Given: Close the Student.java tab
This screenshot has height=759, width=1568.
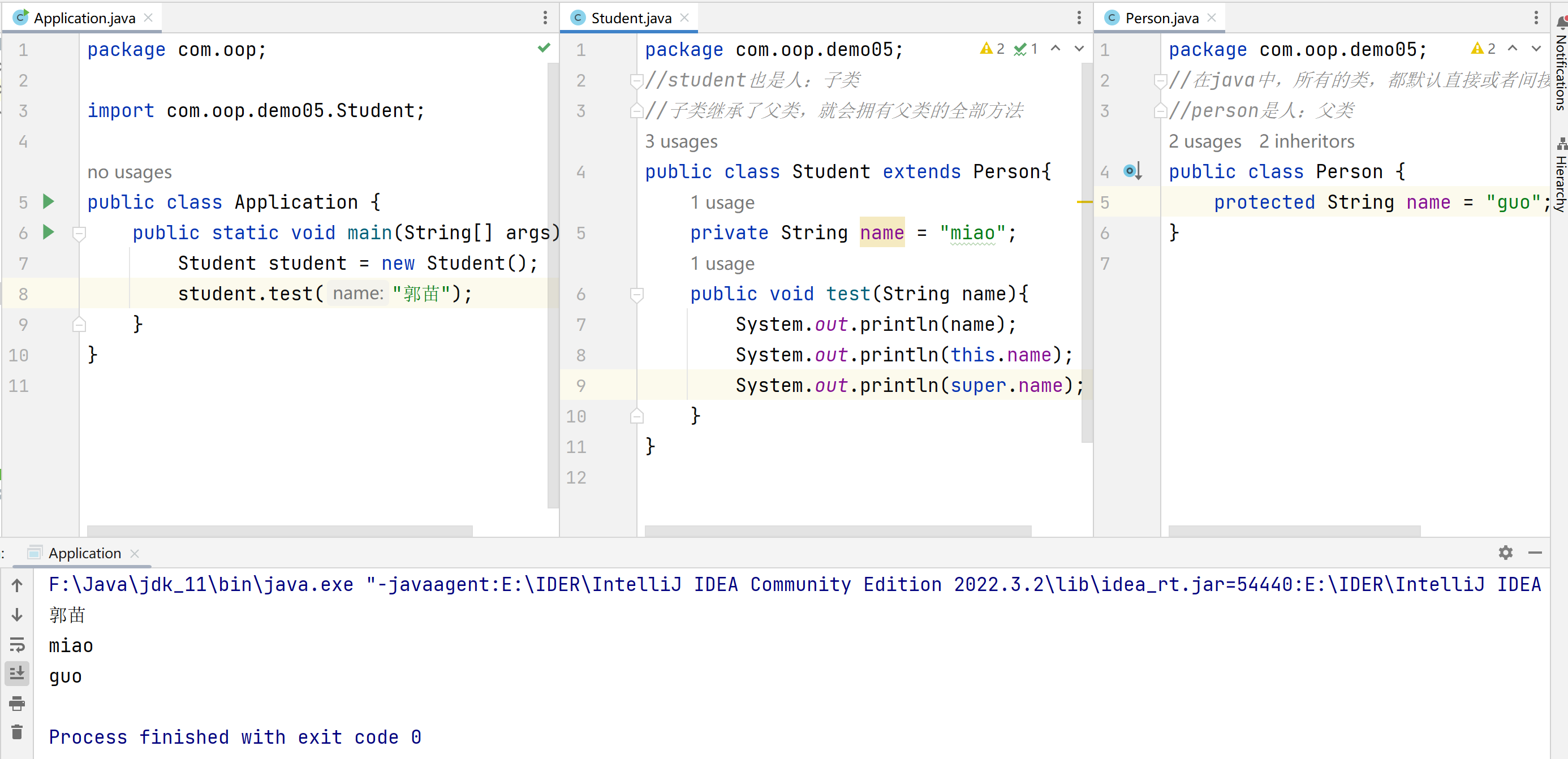Looking at the screenshot, I should pyautogui.click(x=684, y=18).
